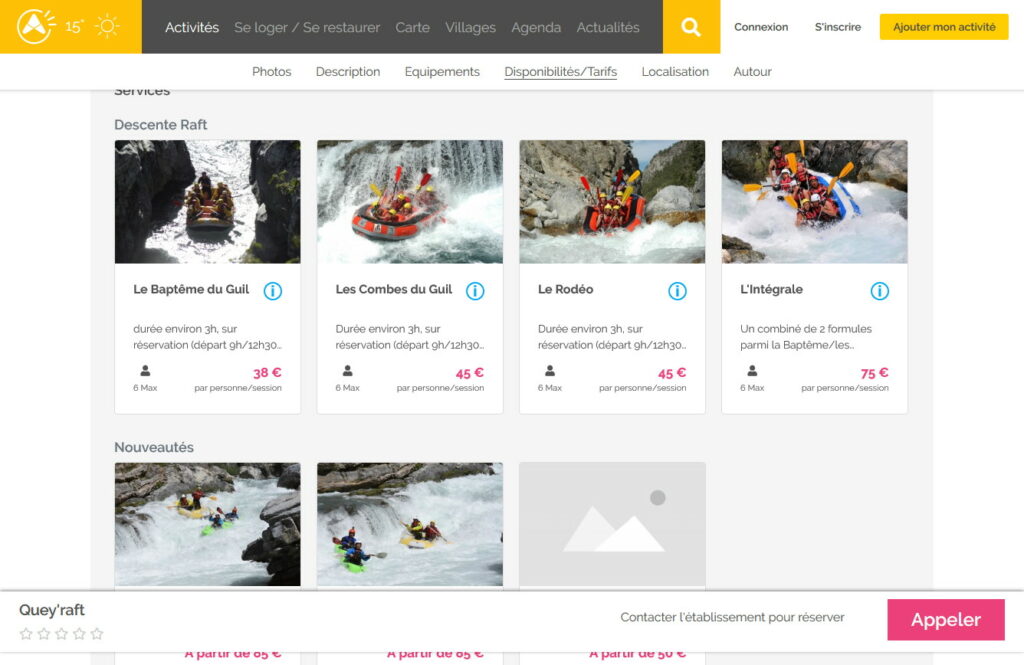
Task: Click the Quey'raft establishment name
Action: tap(52, 610)
